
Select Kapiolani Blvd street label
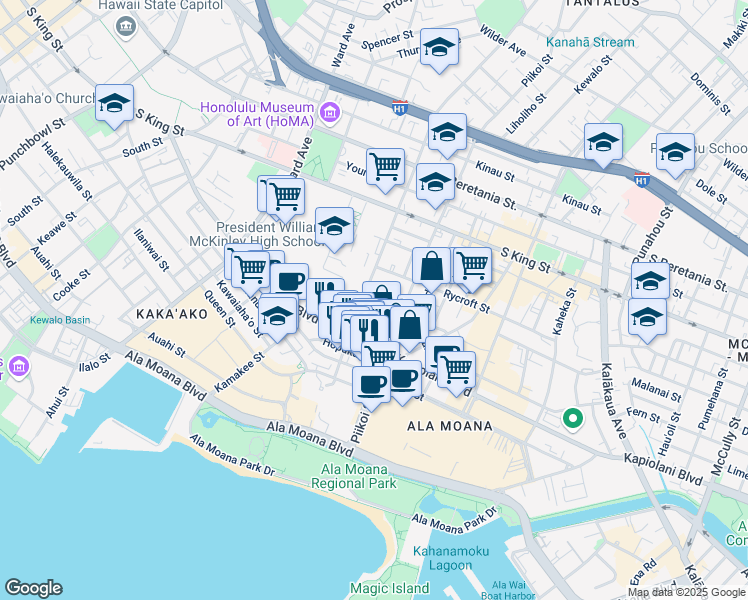click(664, 469)
